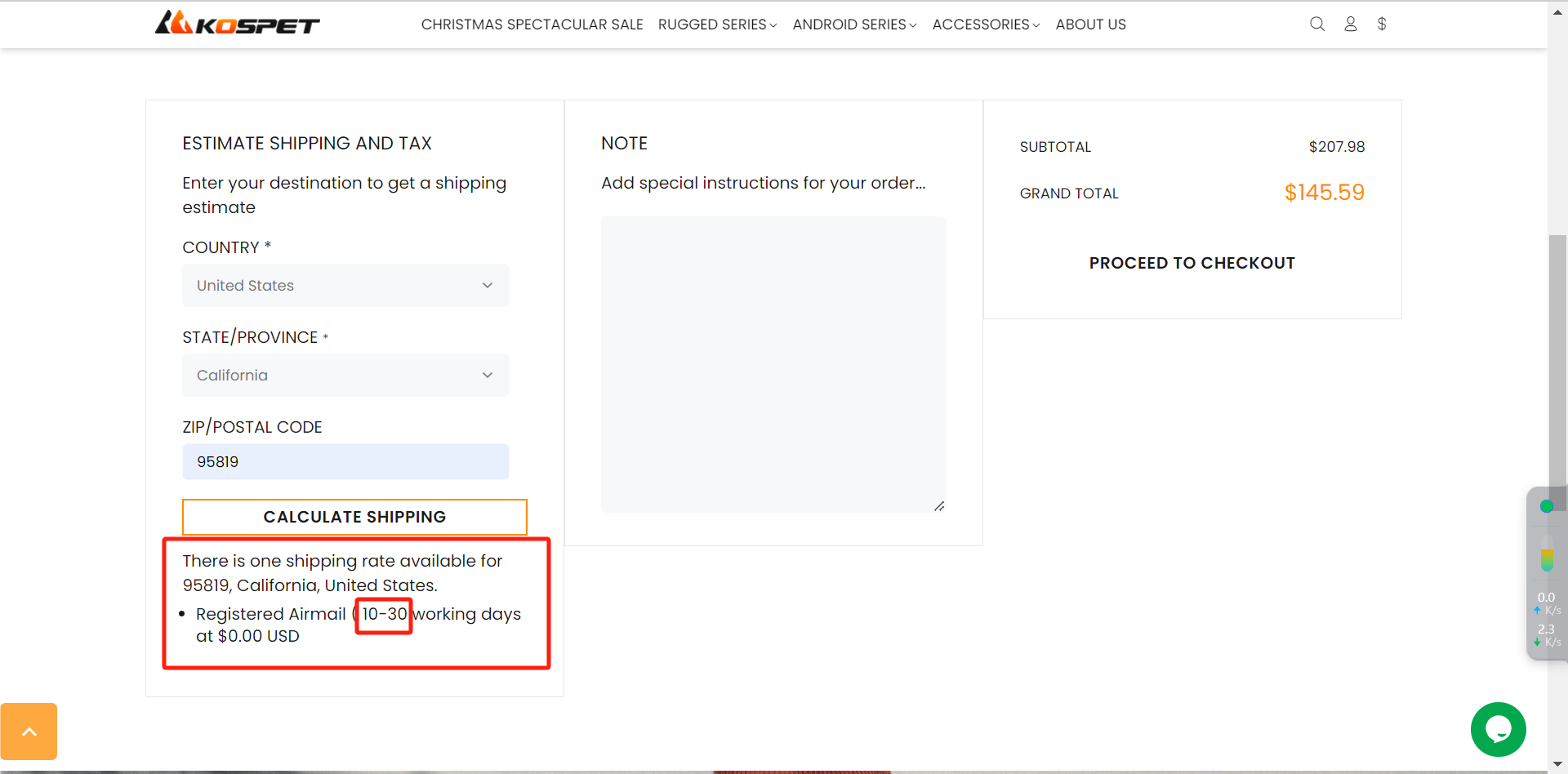
Task: Click the orange back-to-top arrow button
Action: click(29, 732)
